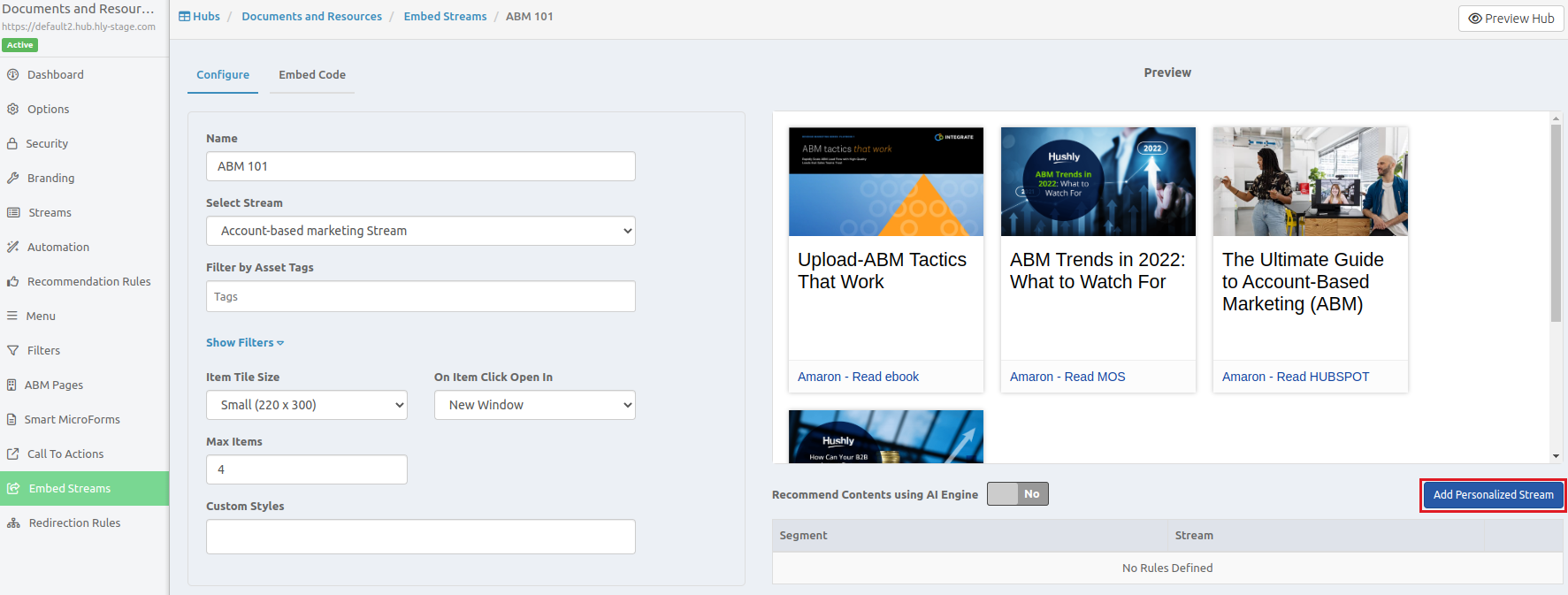
Task: Click the Branding brush icon
Action: (x=13, y=179)
